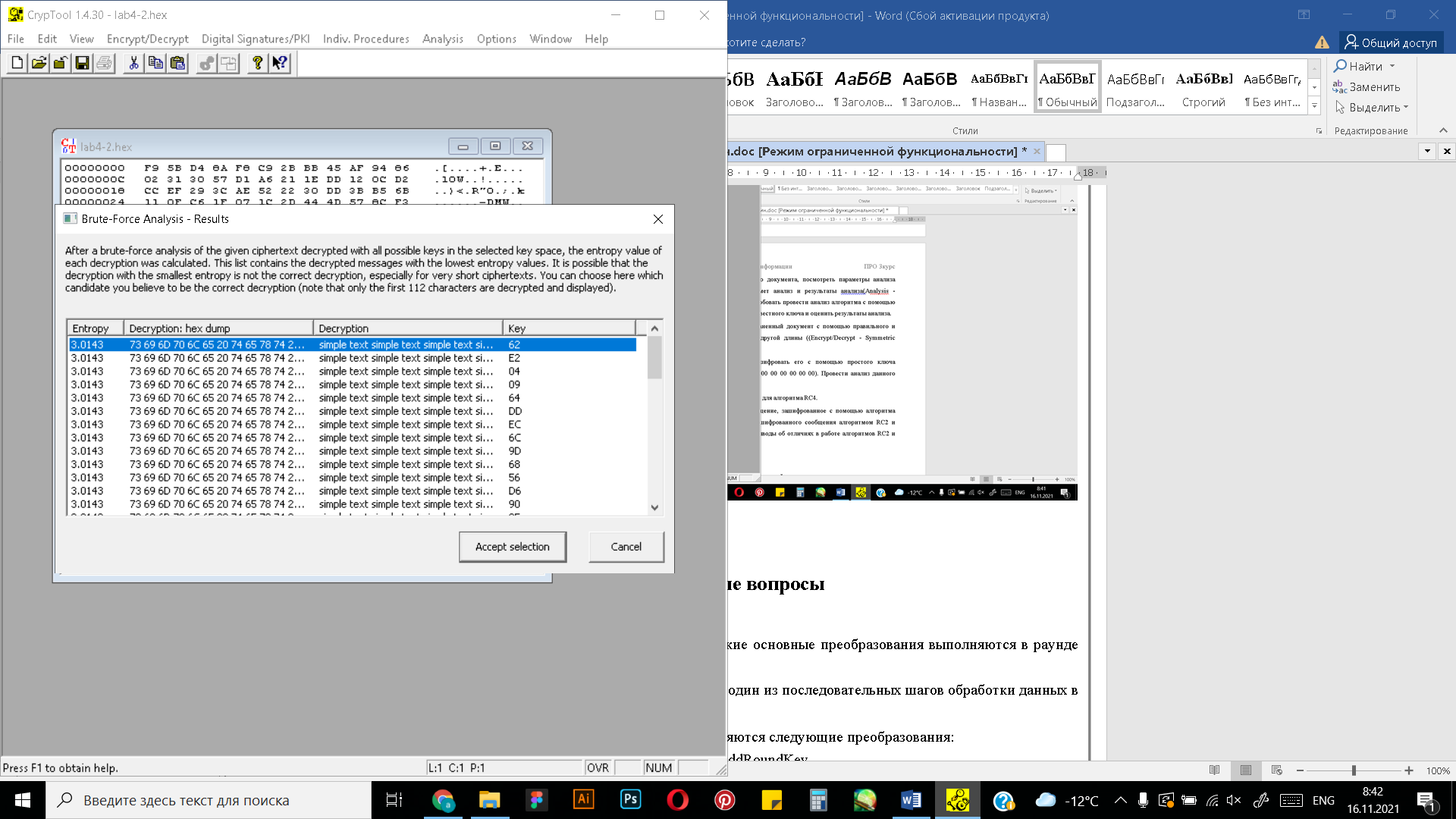Viewport: 1456px width, 819px height.
Task: Select the result row with key E2
Action: [x=353, y=358]
